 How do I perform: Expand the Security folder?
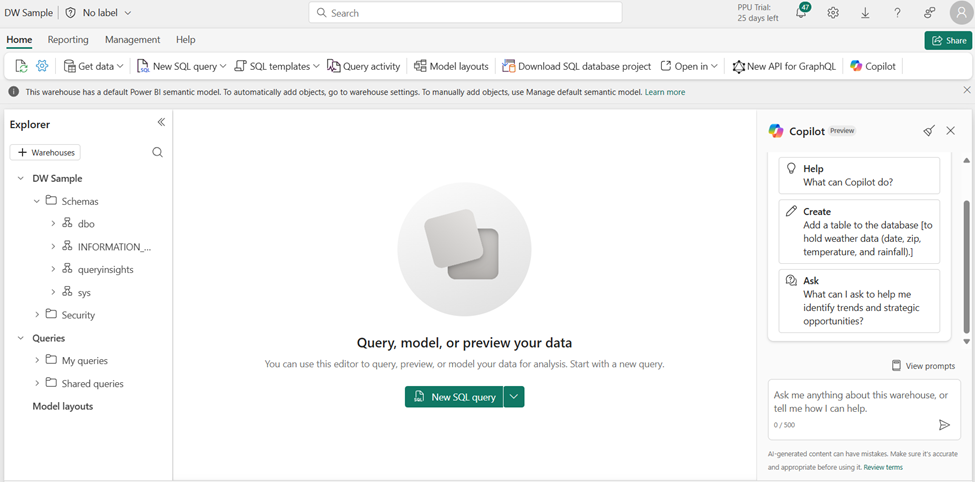coord(37,315)
